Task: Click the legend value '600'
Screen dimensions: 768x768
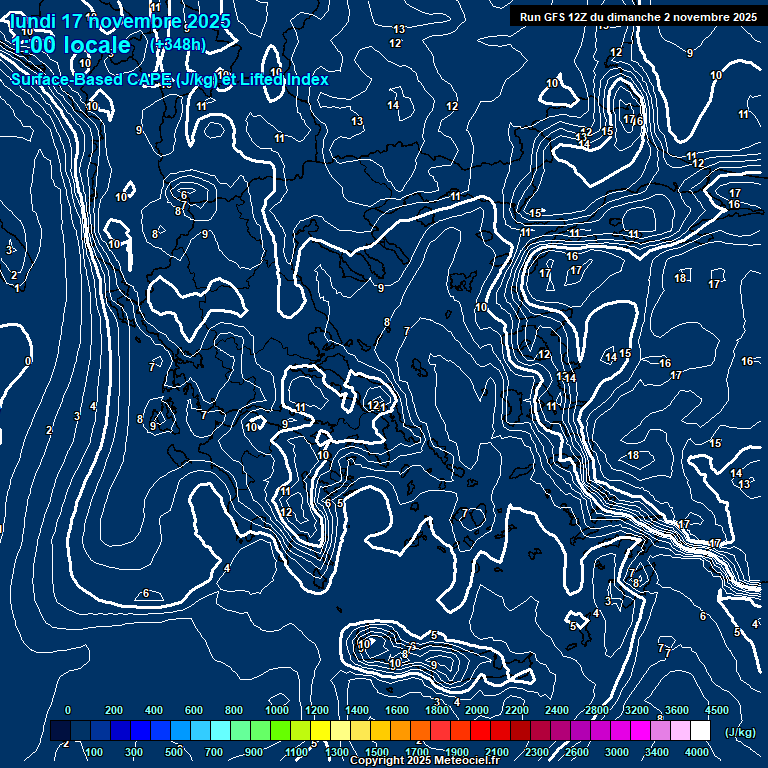Action: pos(193,710)
